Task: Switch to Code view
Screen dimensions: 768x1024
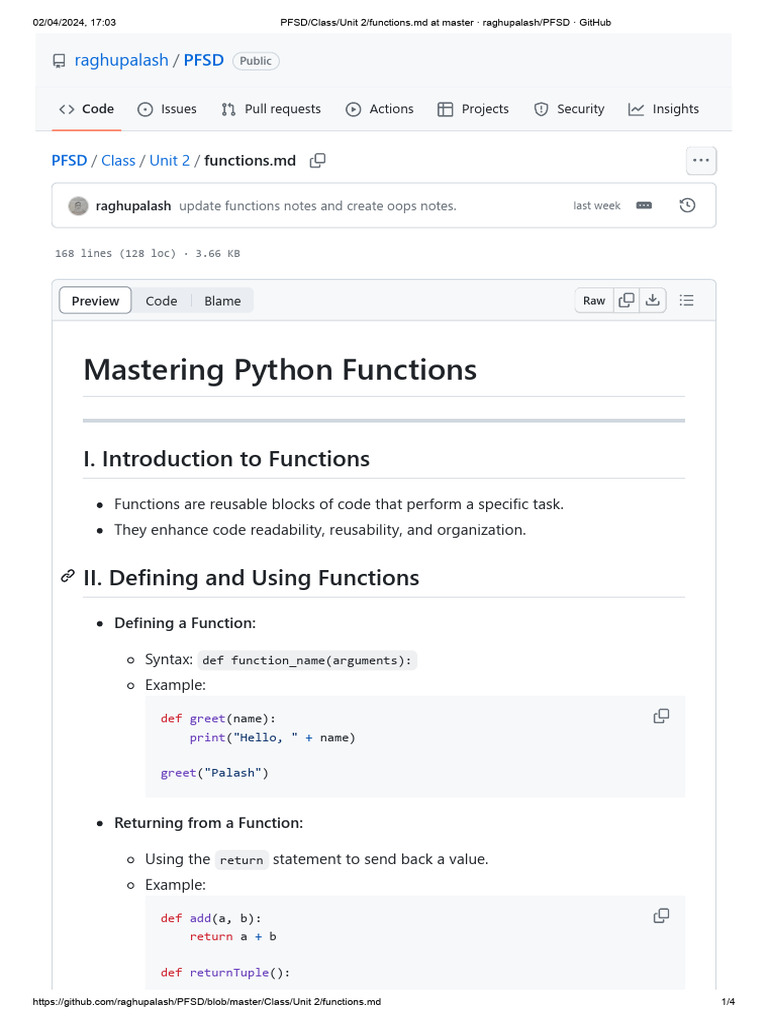Action: 161,301
